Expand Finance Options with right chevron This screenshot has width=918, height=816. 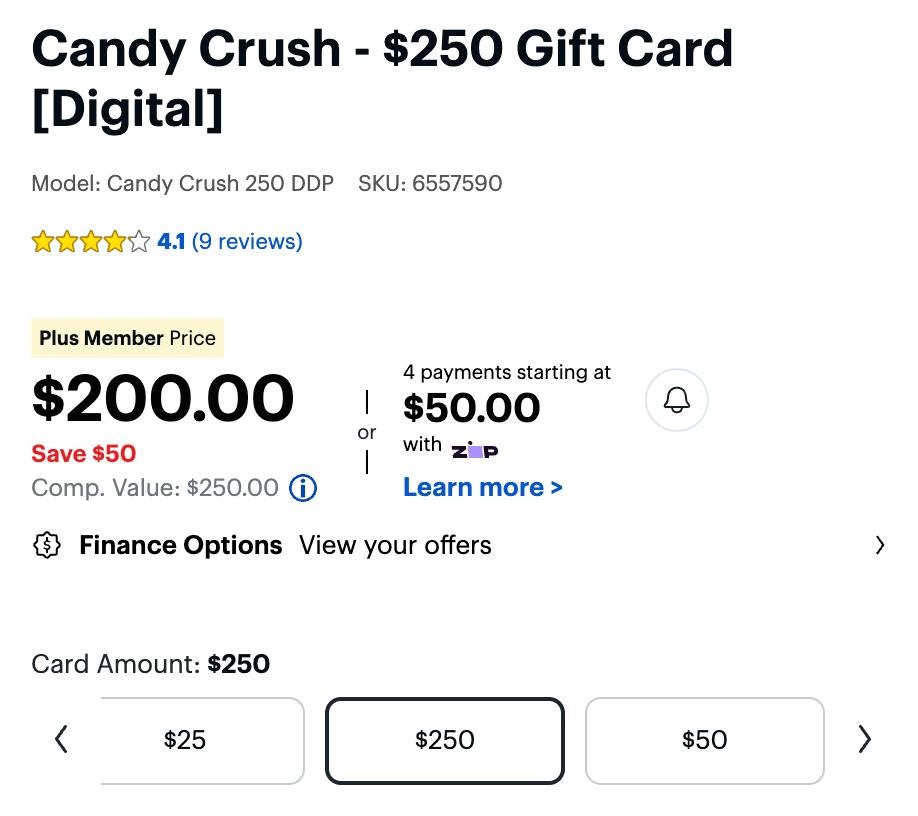(x=880, y=545)
